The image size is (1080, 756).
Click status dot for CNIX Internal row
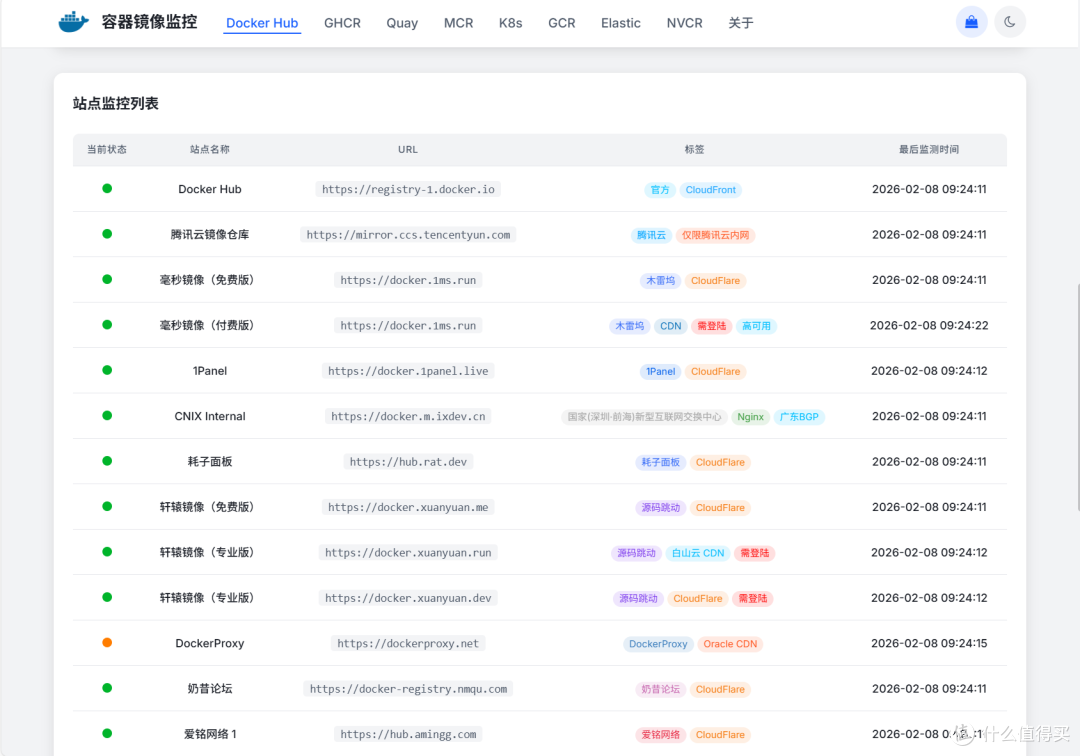pyautogui.click(x=107, y=416)
